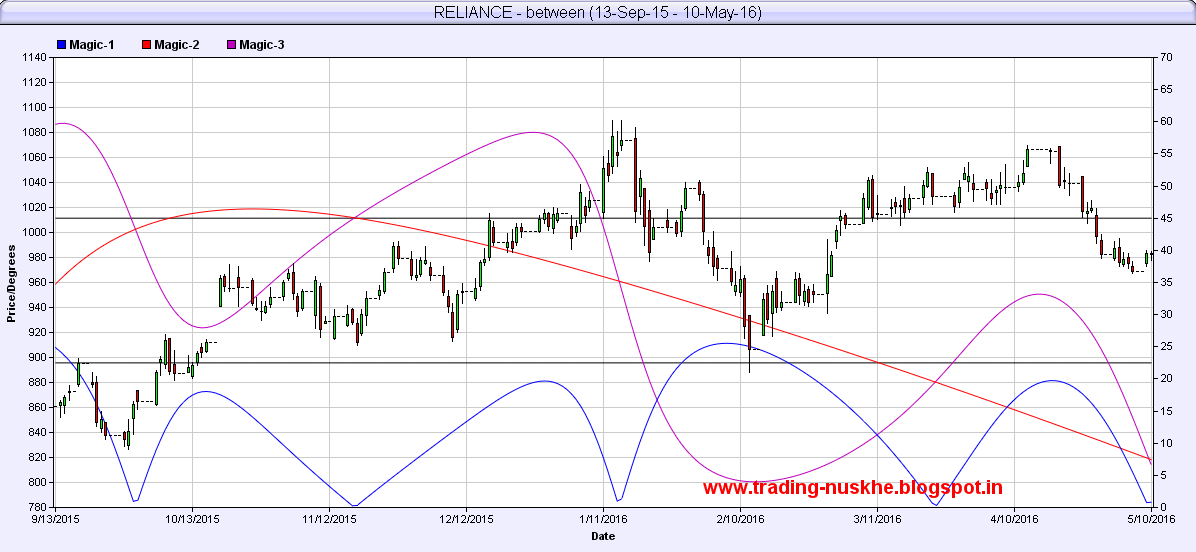Select the Magic-1 legend label

coord(92,45)
